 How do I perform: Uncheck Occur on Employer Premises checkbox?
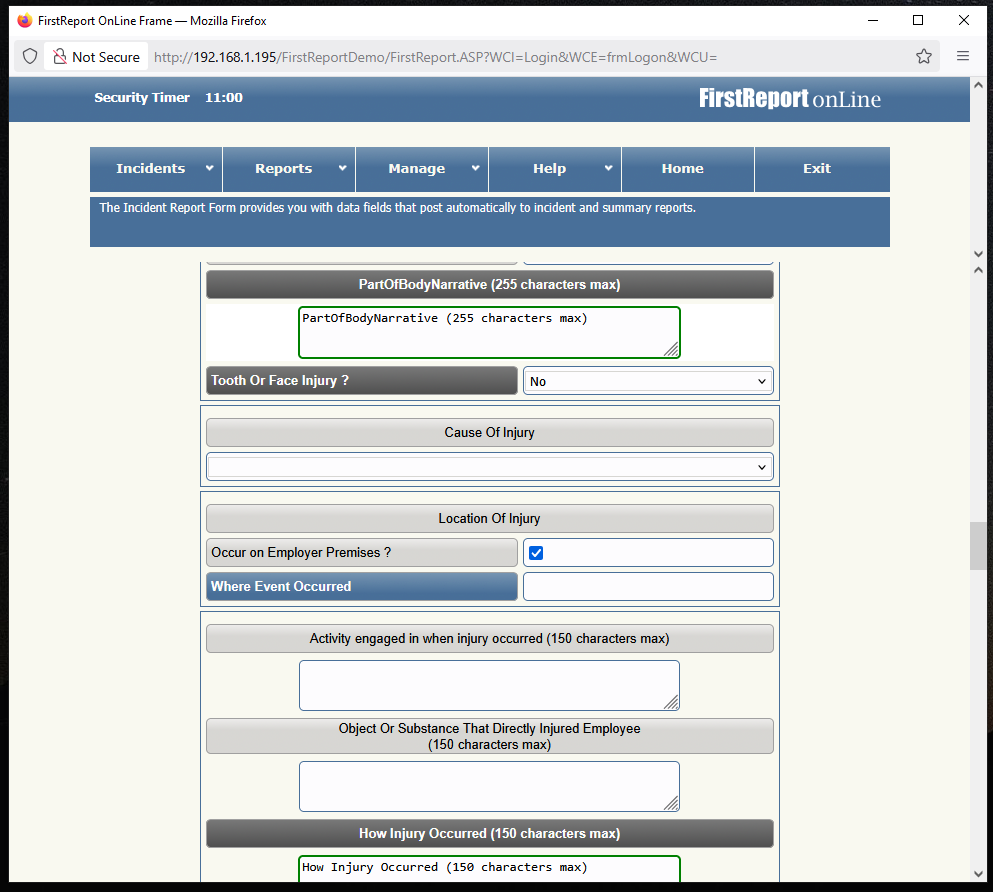[x=536, y=553]
